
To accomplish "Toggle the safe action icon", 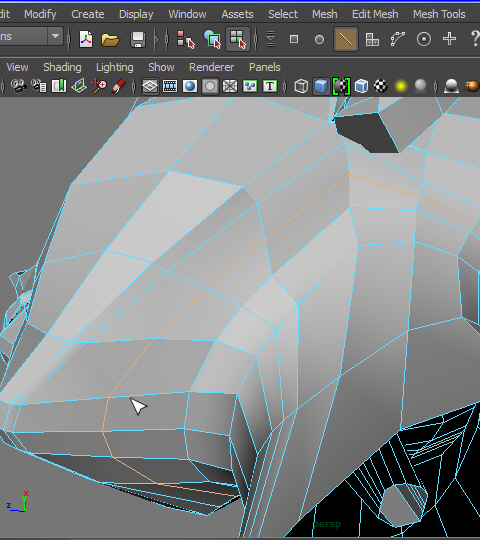I will coord(250,86).
